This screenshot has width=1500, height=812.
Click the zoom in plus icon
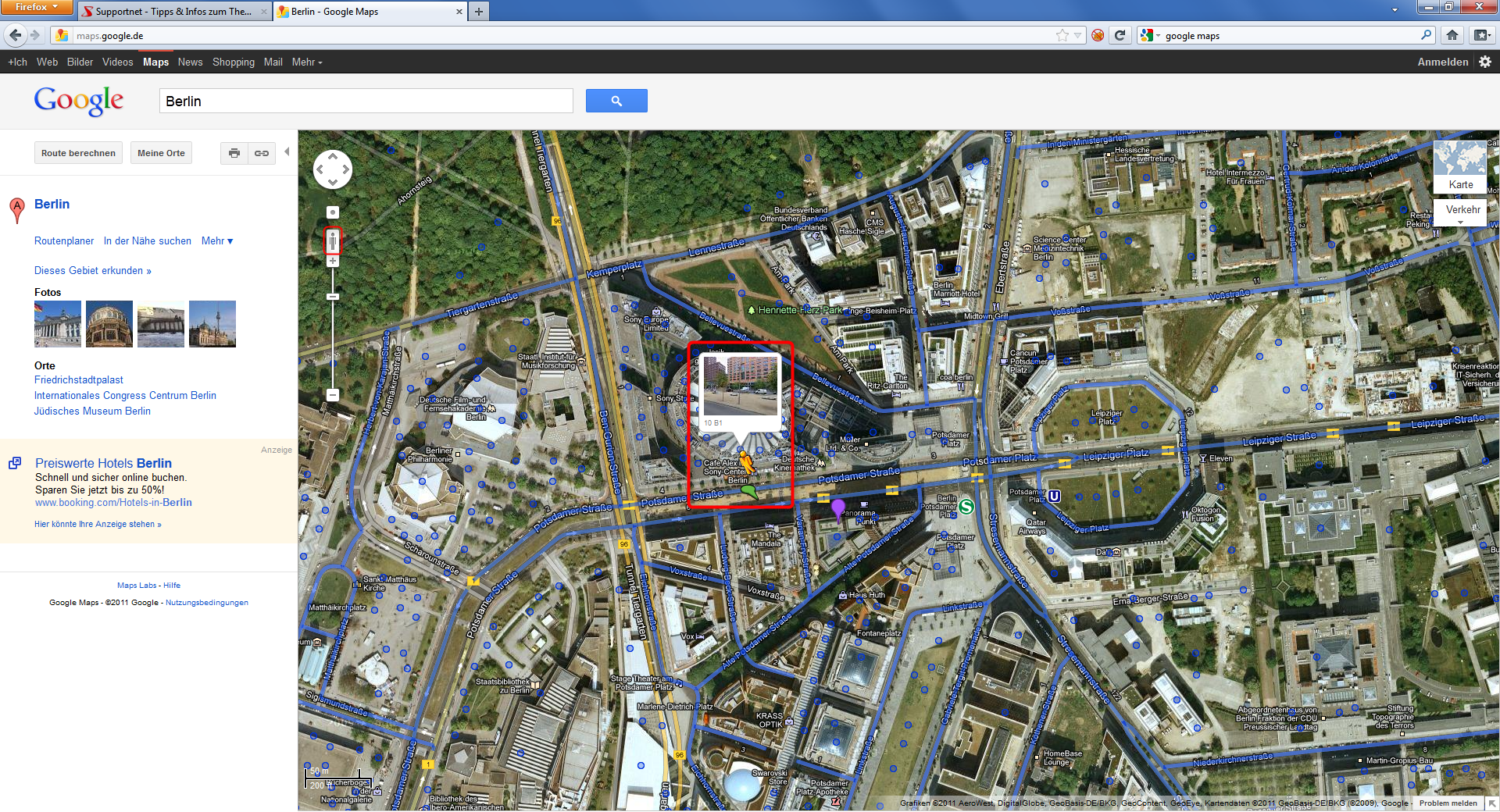333,261
